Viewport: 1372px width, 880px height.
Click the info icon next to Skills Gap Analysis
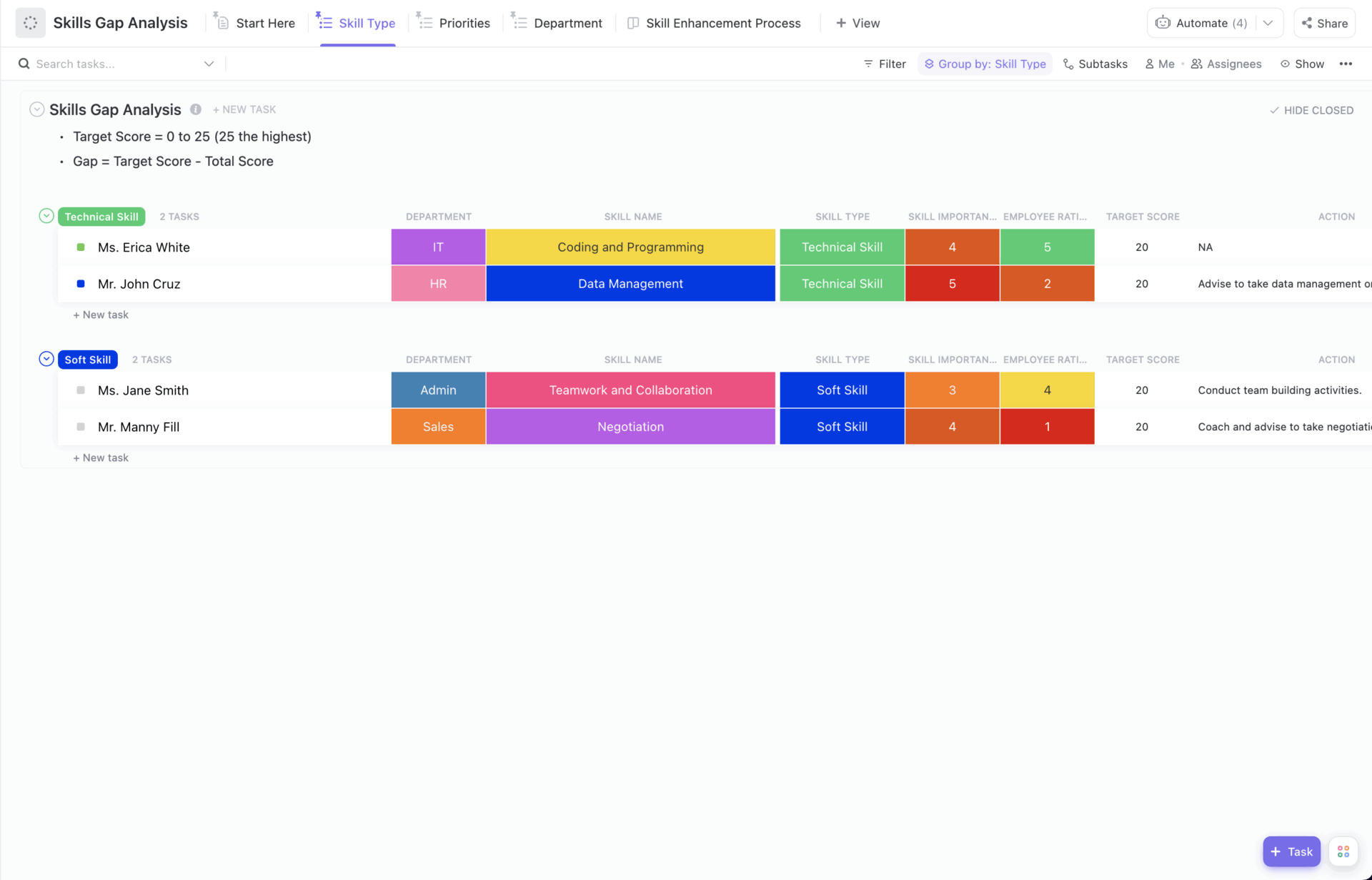click(195, 109)
